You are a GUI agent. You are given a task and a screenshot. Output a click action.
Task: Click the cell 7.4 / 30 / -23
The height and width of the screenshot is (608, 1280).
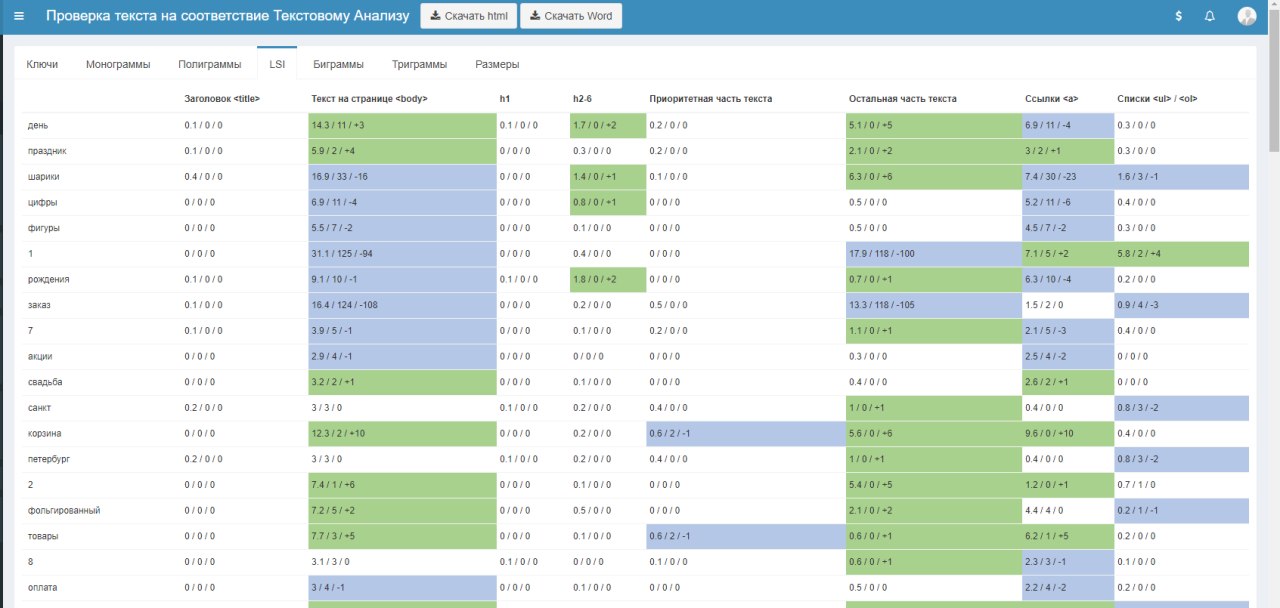(1069, 176)
